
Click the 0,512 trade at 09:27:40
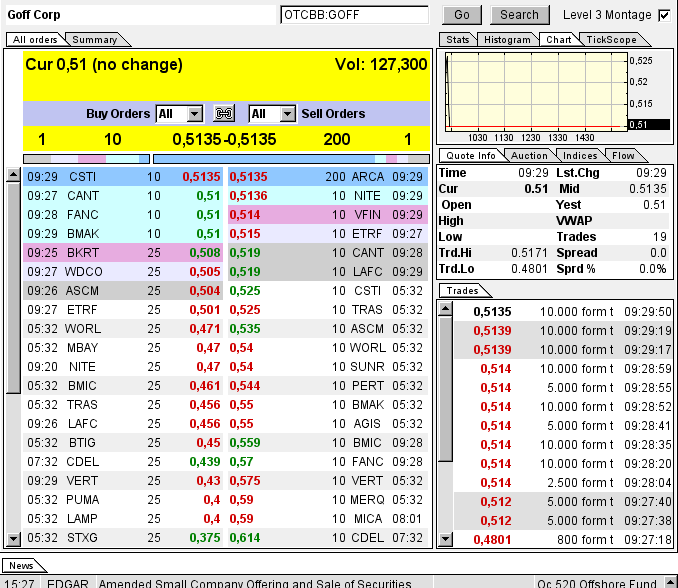pyautogui.click(x=563, y=502)
